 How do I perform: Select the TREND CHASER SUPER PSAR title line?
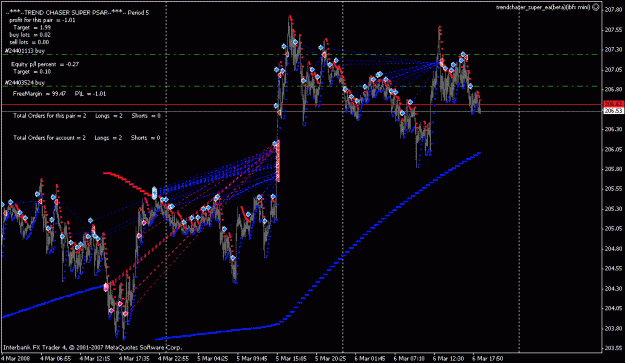tap(77, 13)
